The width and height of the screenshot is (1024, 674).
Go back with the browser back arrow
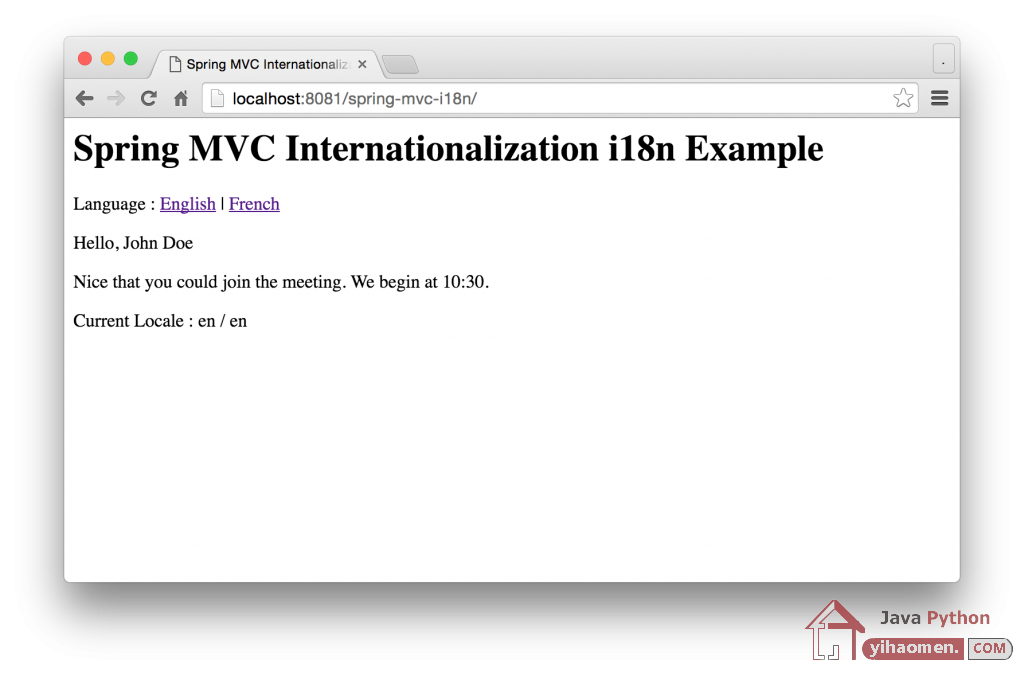84,99
